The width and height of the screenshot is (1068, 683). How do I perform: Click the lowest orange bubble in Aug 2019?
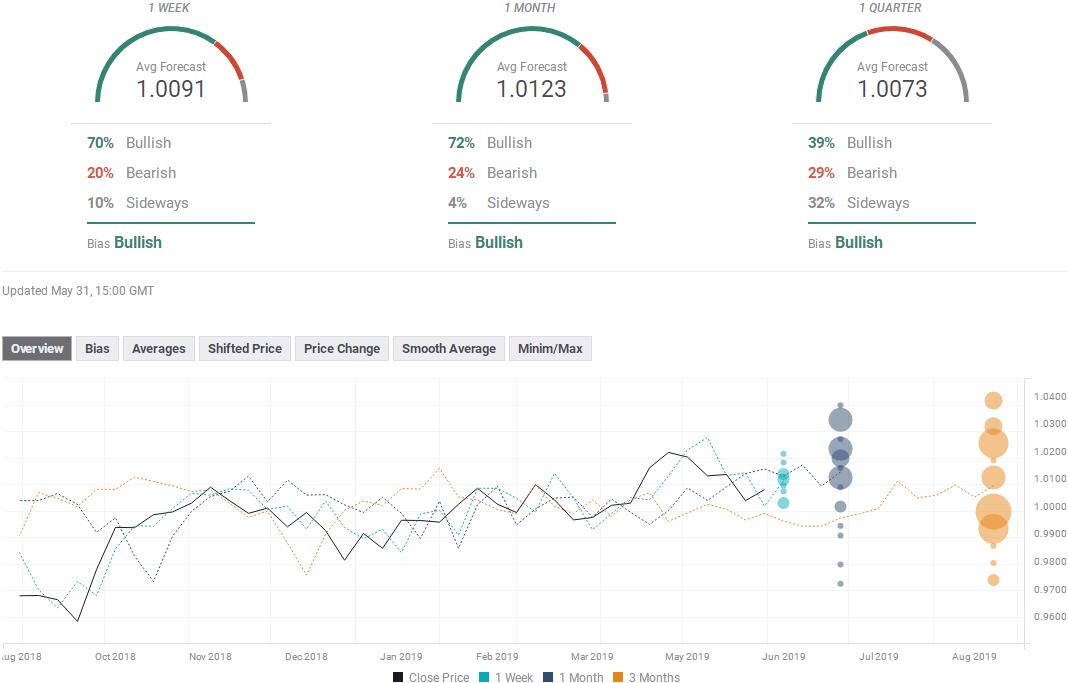(x=993, y=580)
